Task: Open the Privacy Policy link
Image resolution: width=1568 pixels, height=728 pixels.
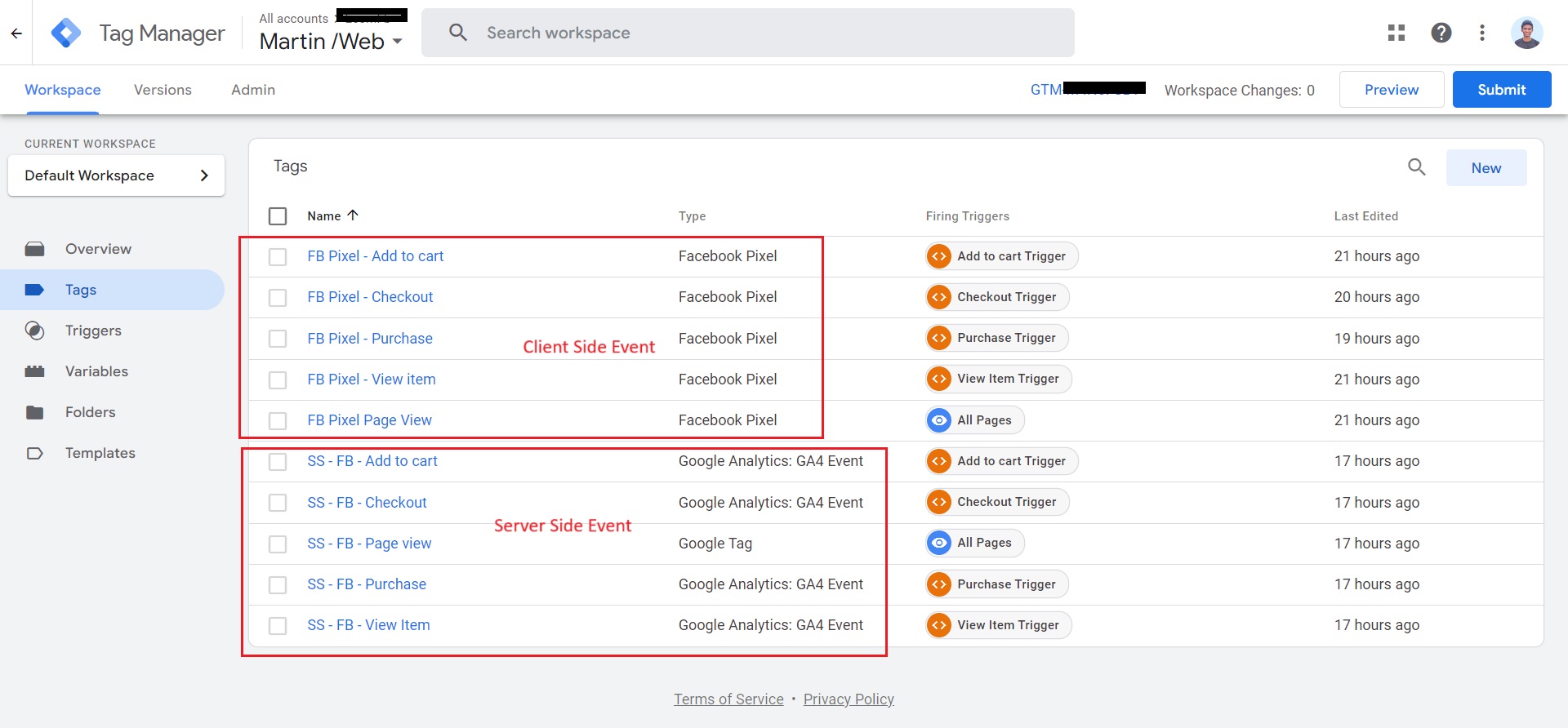Action: pos(849,699)
